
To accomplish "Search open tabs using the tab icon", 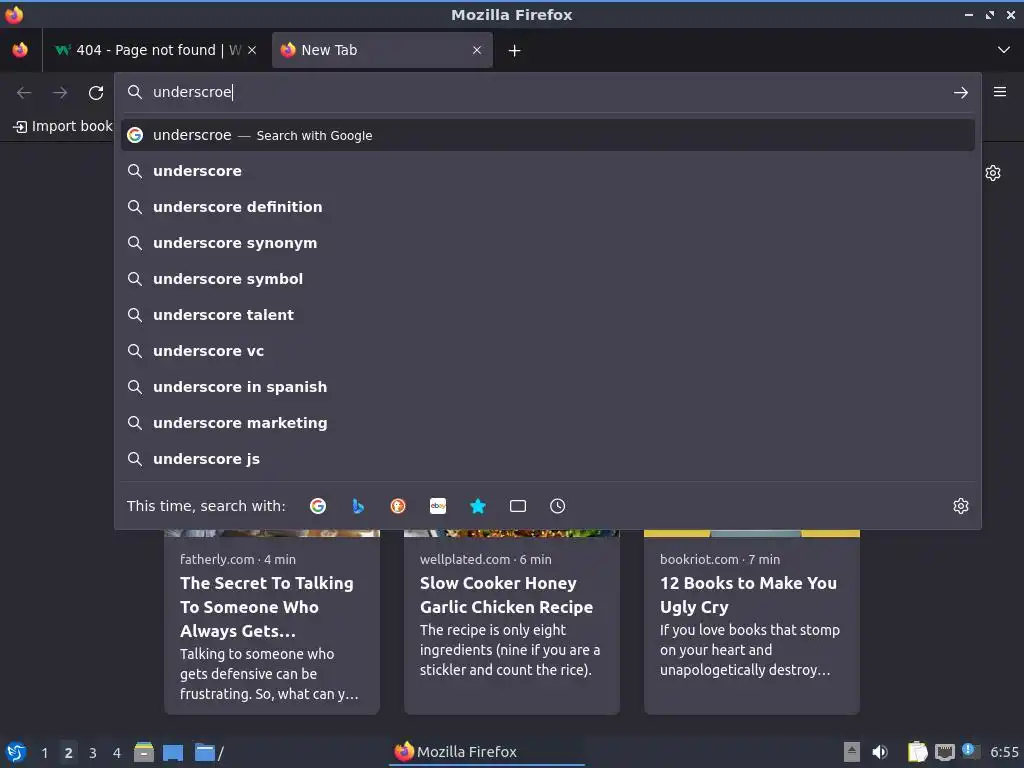I will pyautogui.click(x=518, y=506).
